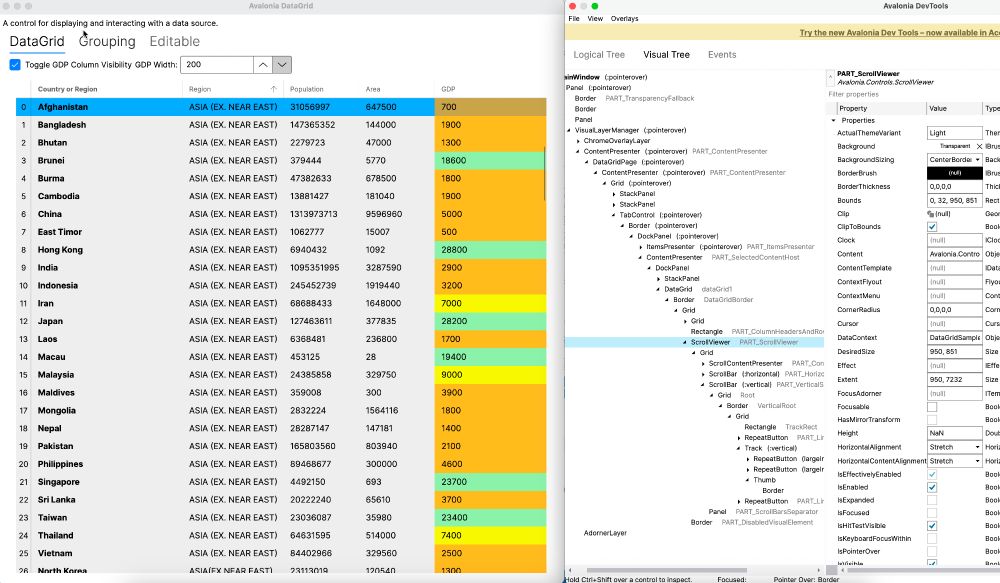
Task: Click the black BorderBrush color swatch
Action: point(955,173)
